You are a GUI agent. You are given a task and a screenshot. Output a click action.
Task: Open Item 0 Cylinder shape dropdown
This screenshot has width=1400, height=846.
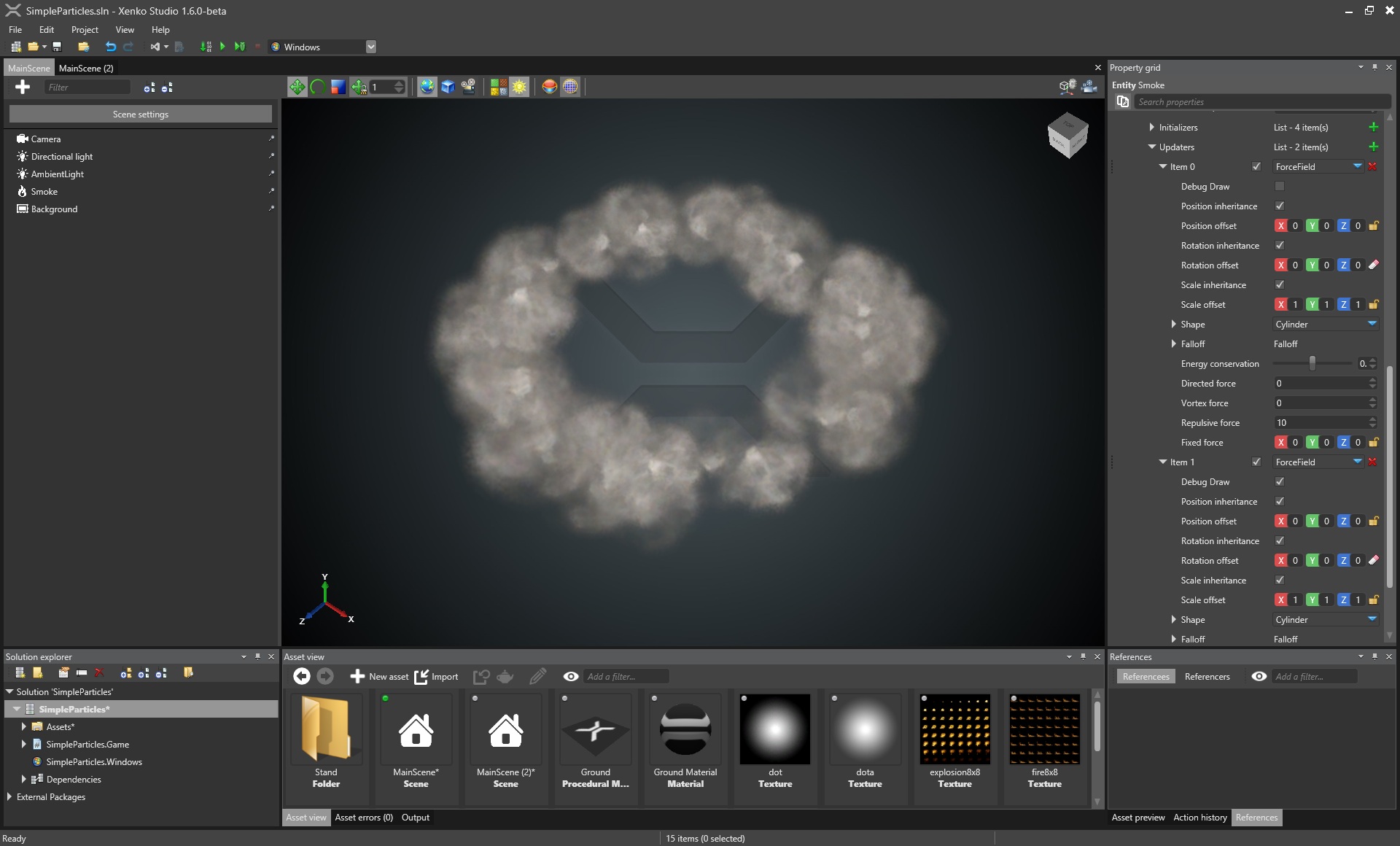coord(1372,325)
